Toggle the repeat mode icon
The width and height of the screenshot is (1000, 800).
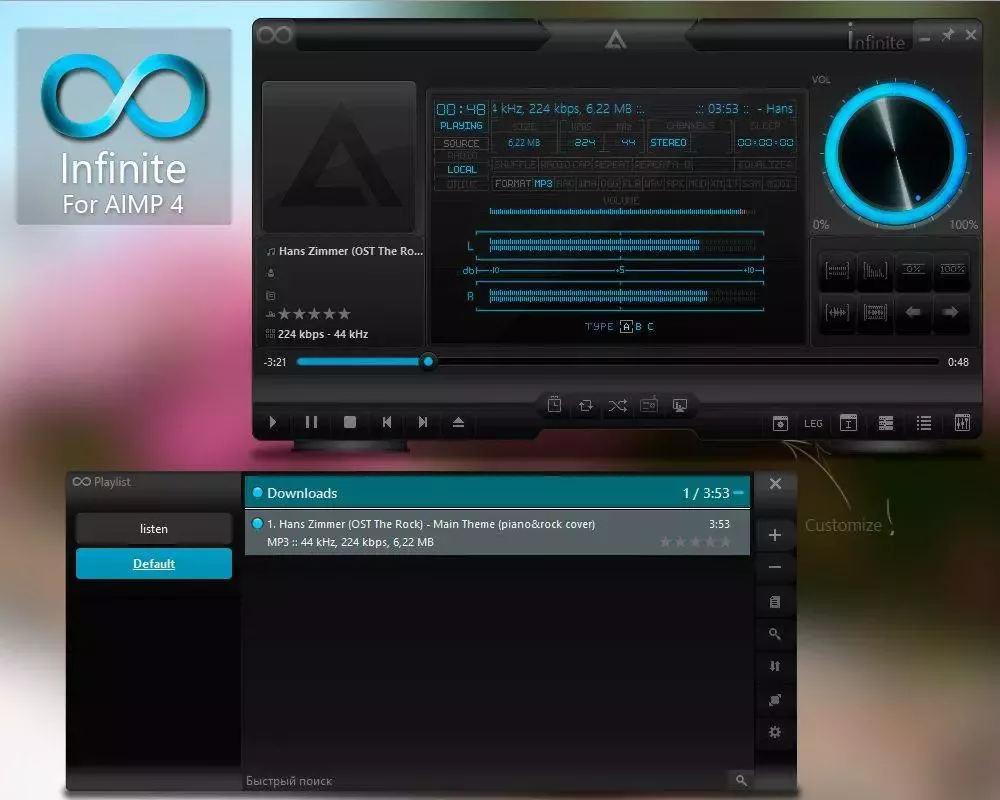pyautogui.click(x=586, y=405)
